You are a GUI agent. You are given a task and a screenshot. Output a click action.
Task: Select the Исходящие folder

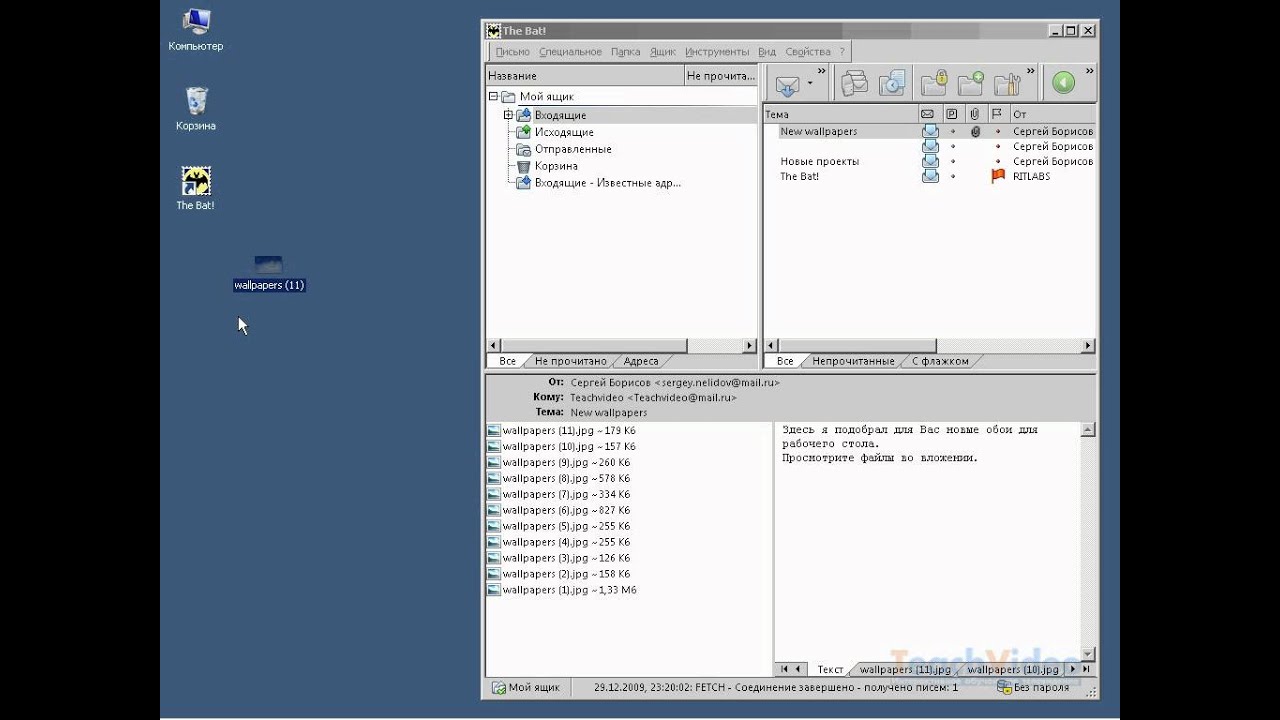(x=564, y=132)
